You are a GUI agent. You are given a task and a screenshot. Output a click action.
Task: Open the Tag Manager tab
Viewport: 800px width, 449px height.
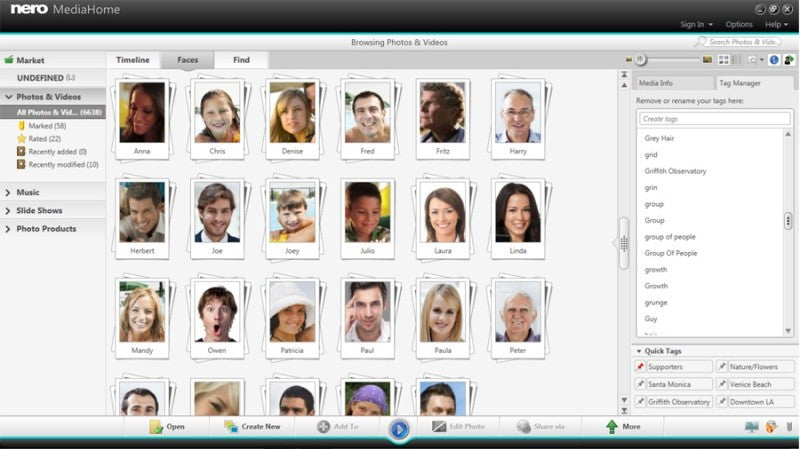point(754,83)
